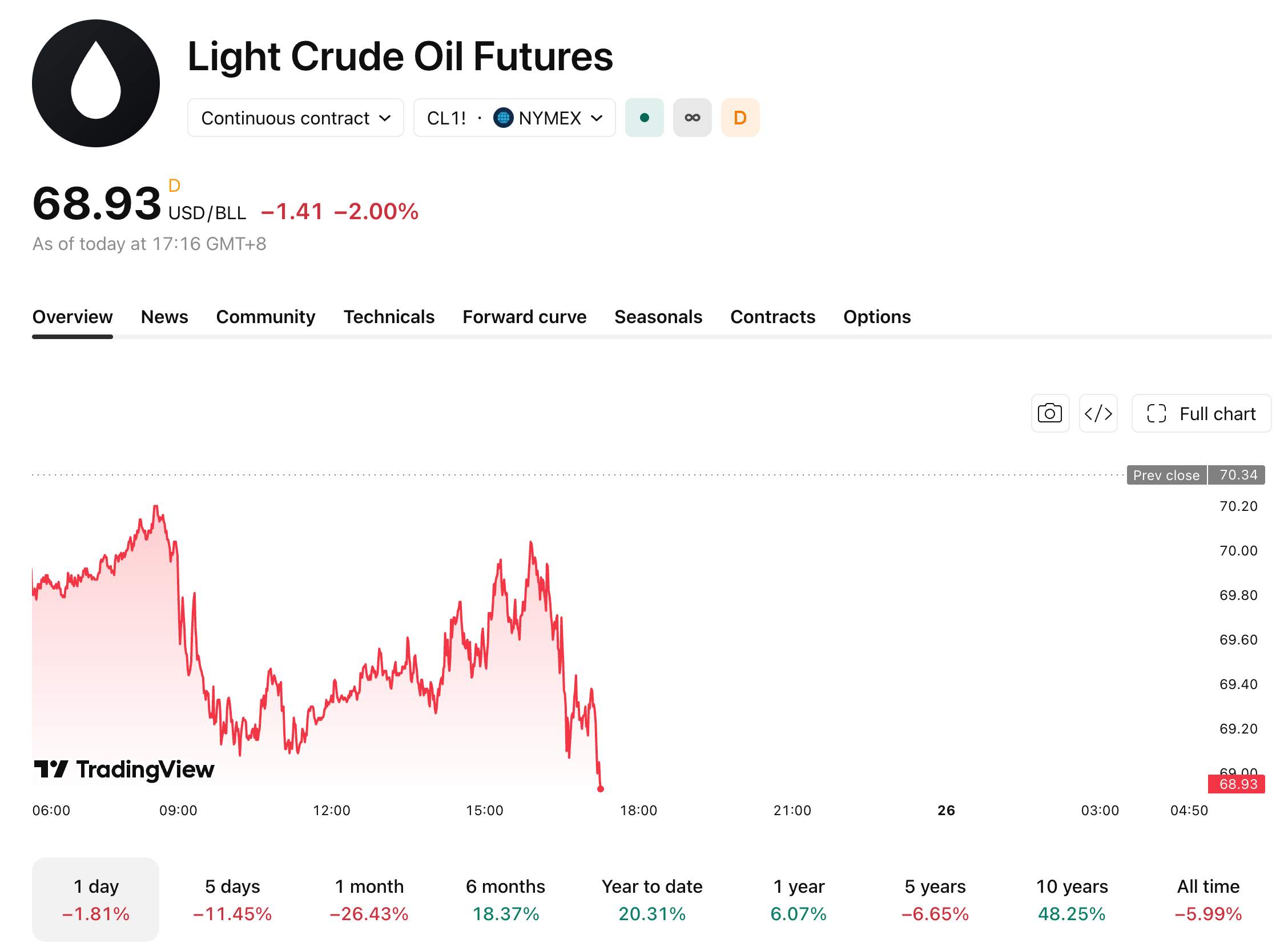The image size is (1288, 951).
Task: Click the 69.40 price axis label
Action: pyautogui.click(x=1239, y=684)
